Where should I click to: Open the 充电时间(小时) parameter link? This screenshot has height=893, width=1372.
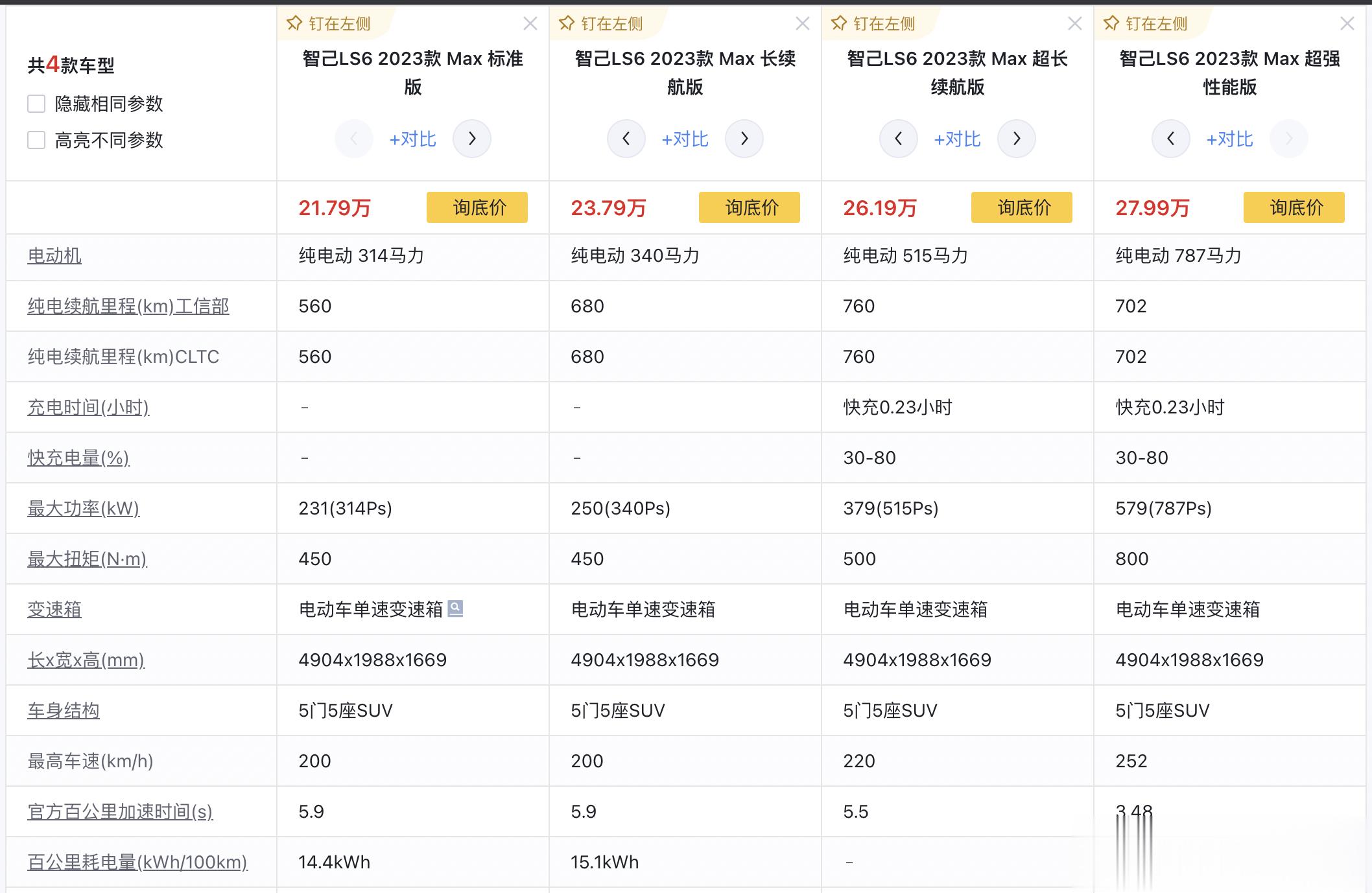tap(88, 408)
